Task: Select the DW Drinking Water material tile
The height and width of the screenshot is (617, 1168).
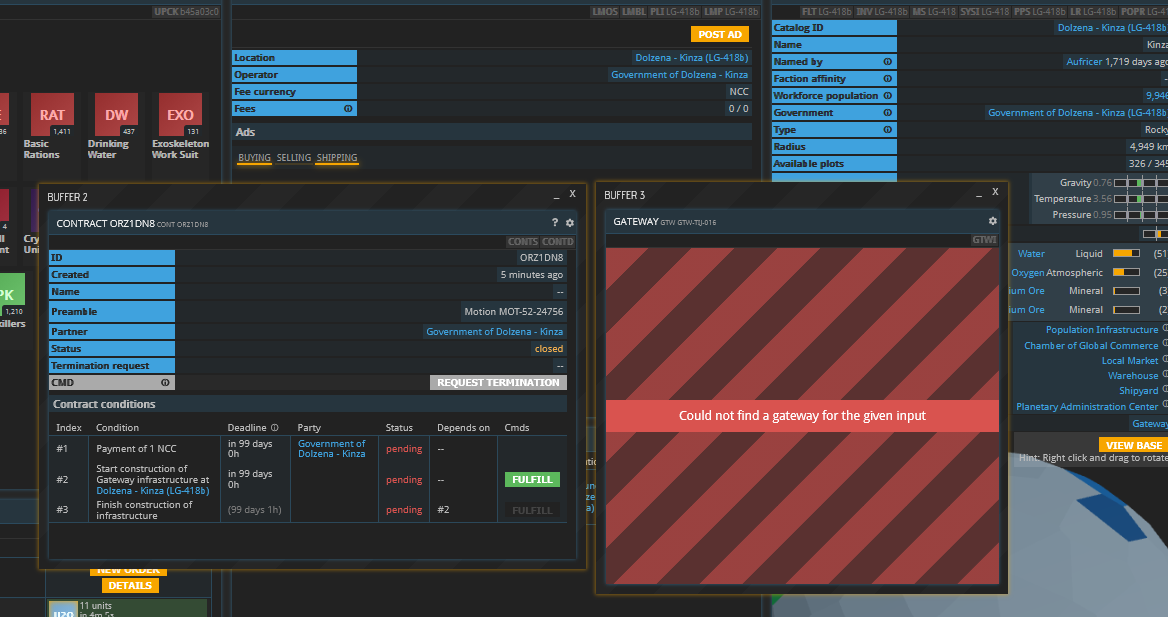Action: pos(116,115)
